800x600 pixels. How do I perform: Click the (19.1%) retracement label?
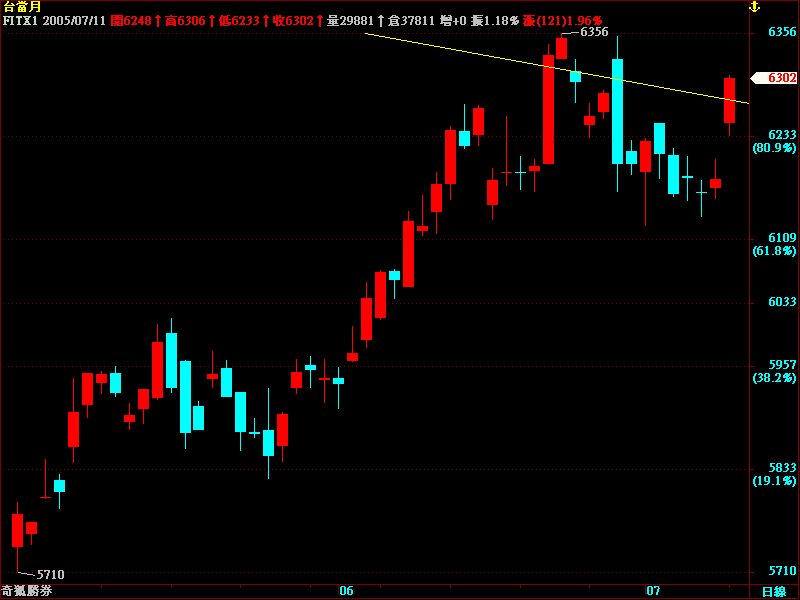pyautogui.click(x=774, y=481)
